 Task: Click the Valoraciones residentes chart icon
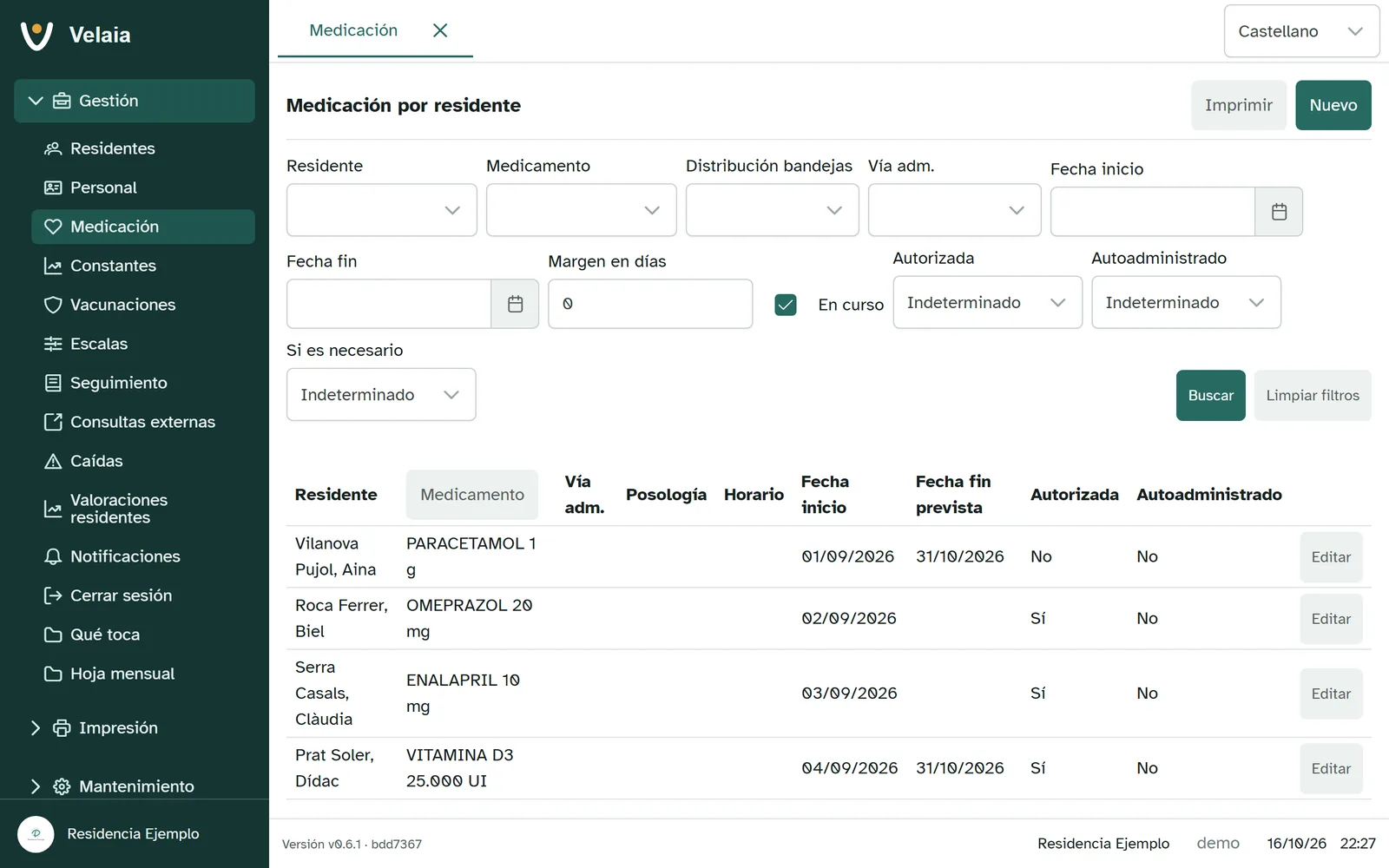[53, 509]
